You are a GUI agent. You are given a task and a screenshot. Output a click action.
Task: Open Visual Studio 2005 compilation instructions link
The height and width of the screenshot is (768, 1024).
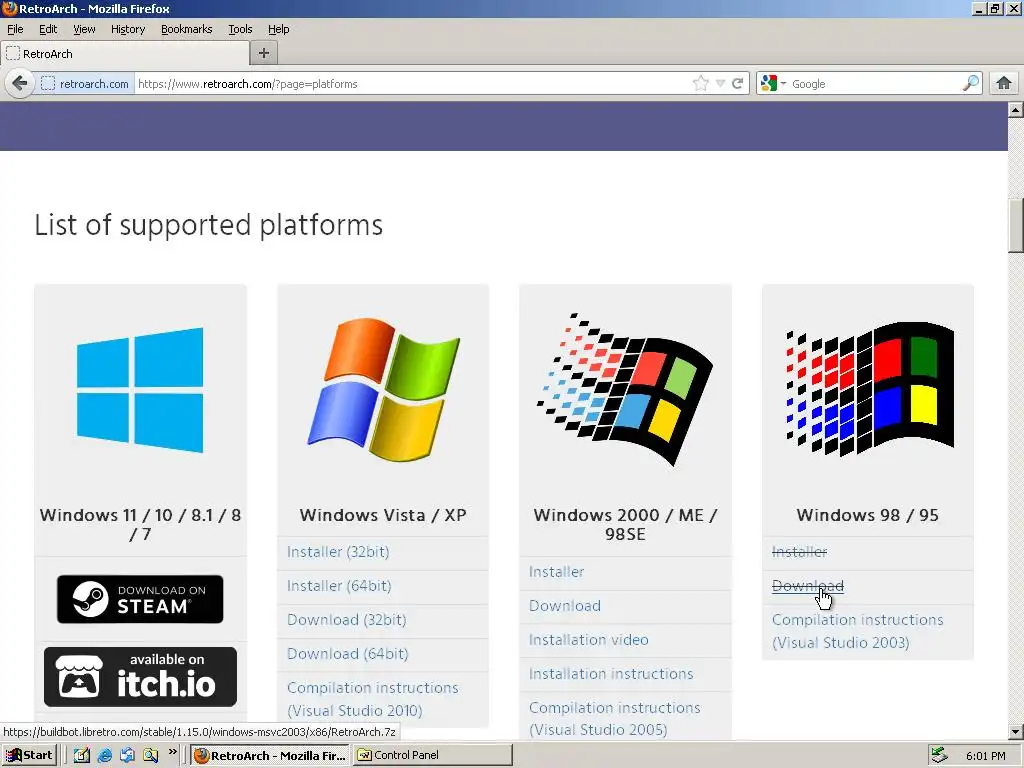(615, 718)
